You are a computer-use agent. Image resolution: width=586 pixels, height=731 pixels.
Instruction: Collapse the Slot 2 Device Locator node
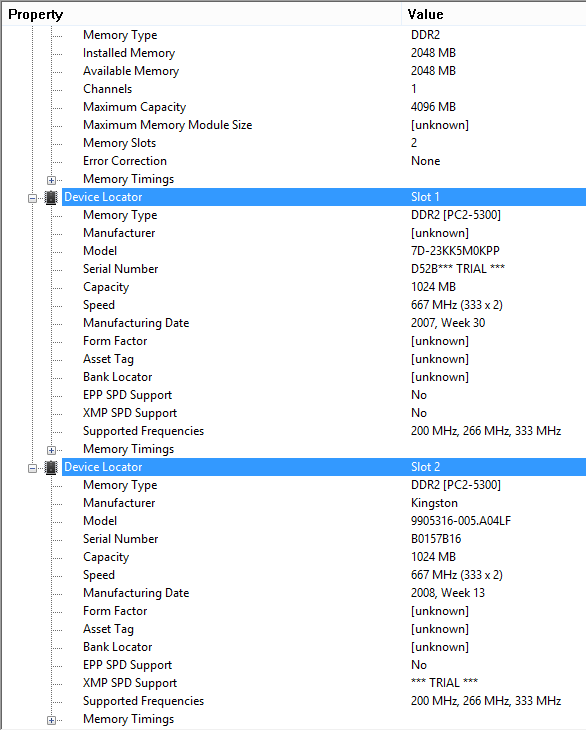click(x=32, y=468)
